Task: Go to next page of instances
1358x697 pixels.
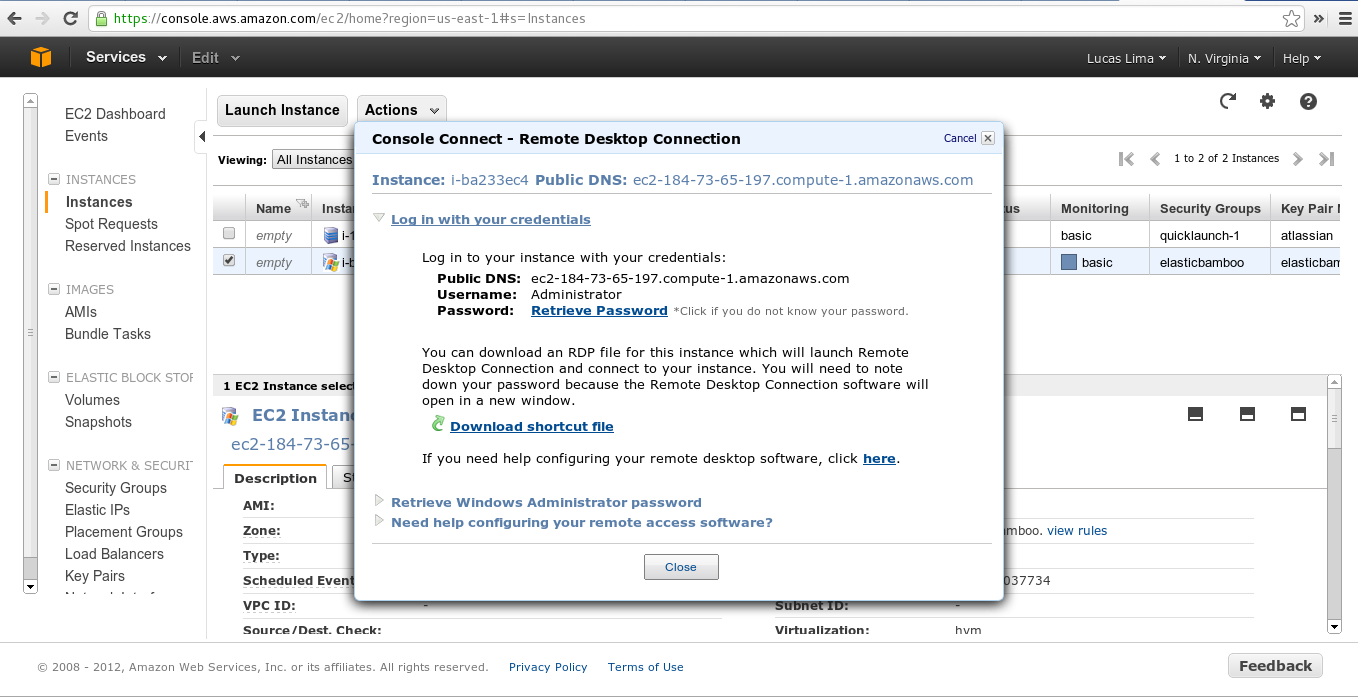Action: (x=1298, y=159)
